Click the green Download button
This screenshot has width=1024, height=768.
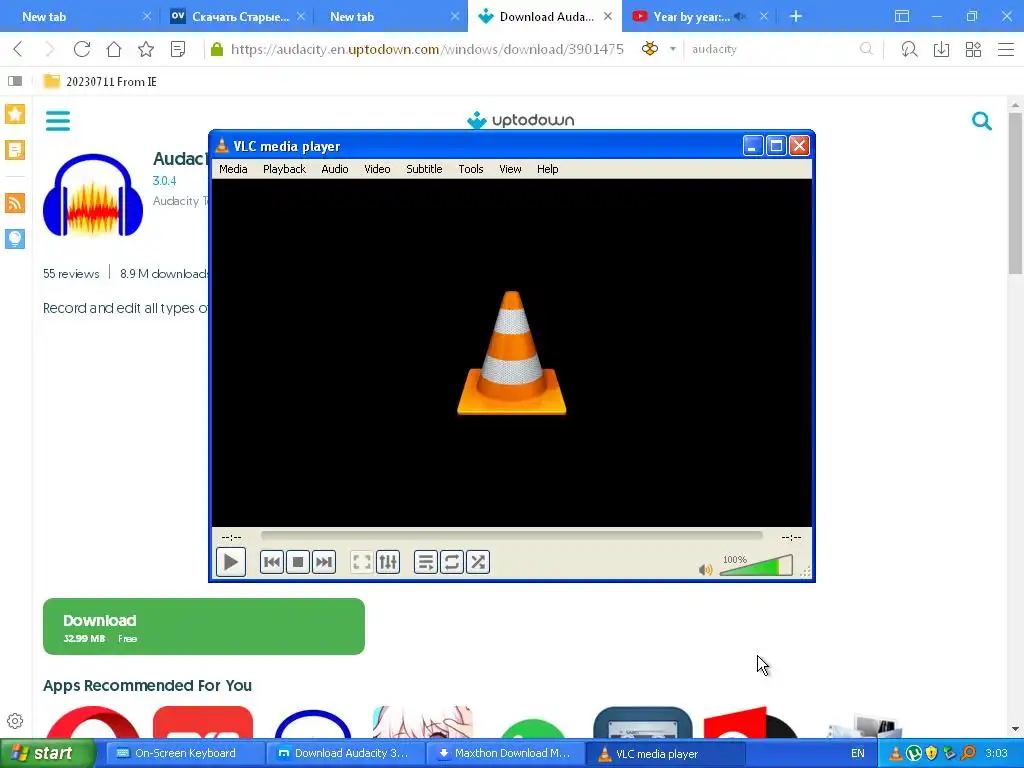click(204, 626)
